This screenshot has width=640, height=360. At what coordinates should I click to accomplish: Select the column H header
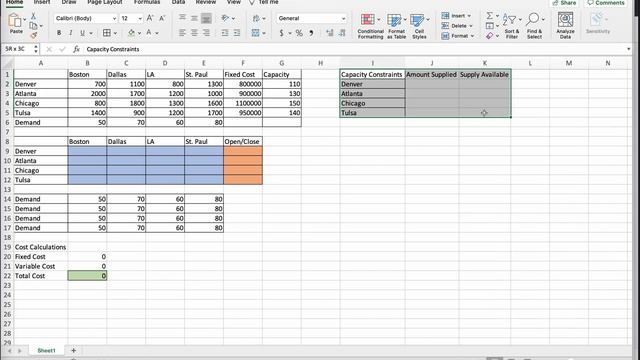pos(320,63)
